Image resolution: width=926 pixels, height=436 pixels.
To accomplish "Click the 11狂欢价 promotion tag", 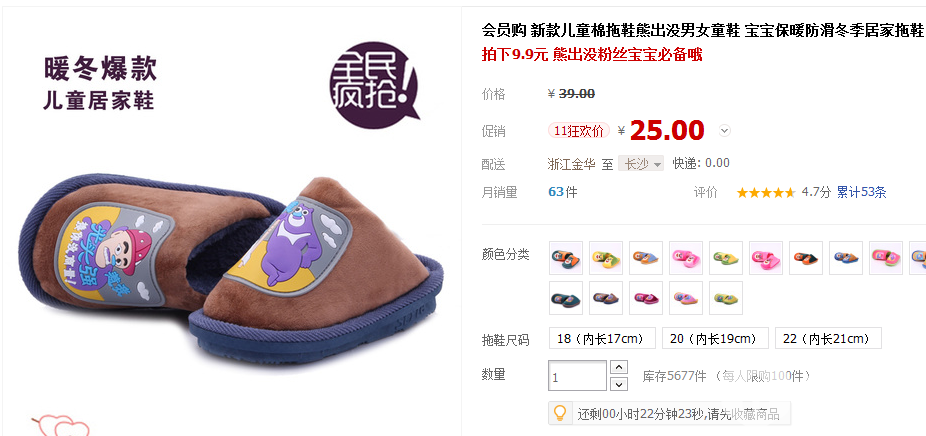I will [579, 131].
